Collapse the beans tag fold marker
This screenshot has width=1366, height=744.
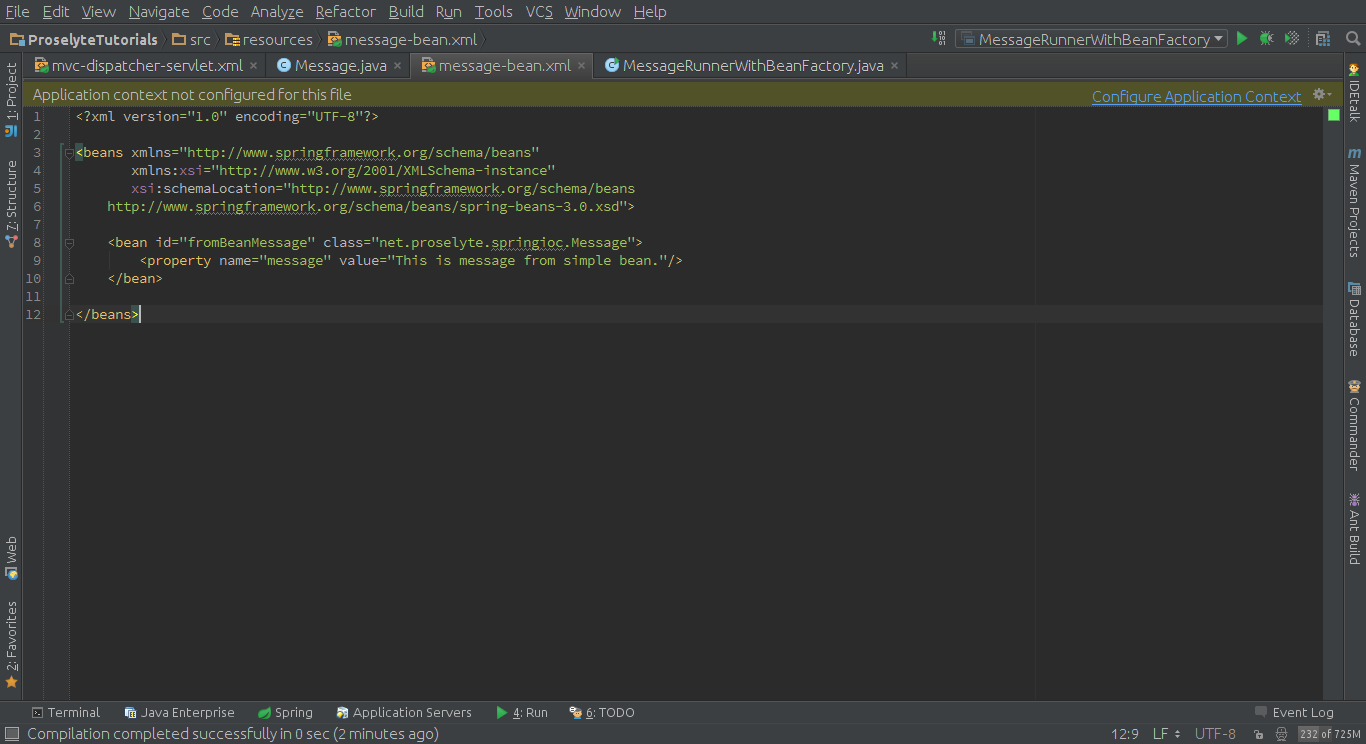coord(68,153)
